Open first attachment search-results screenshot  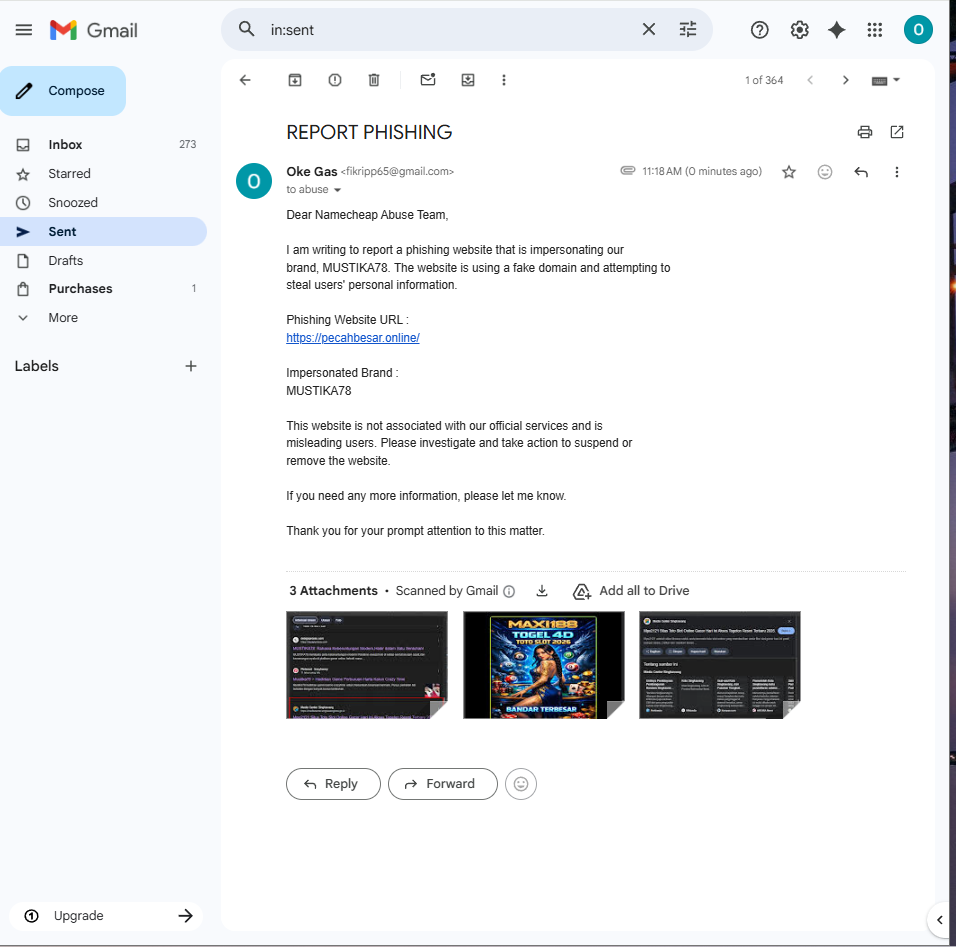tap(367, 665)
